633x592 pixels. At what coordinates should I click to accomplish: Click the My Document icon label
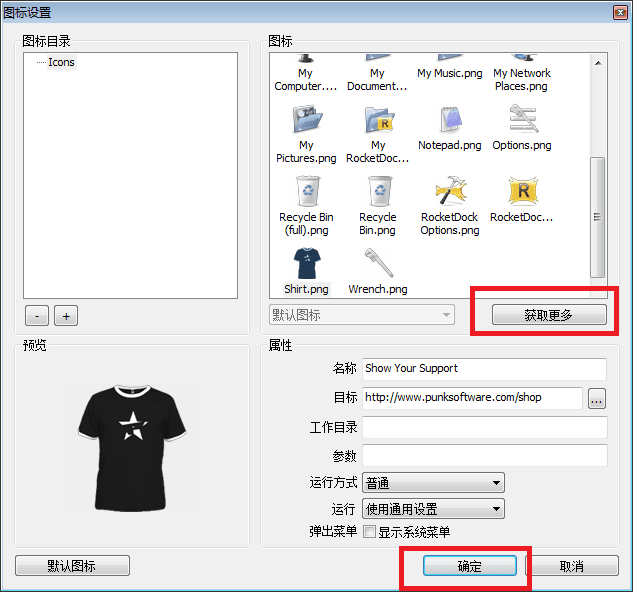coord(377,80)
